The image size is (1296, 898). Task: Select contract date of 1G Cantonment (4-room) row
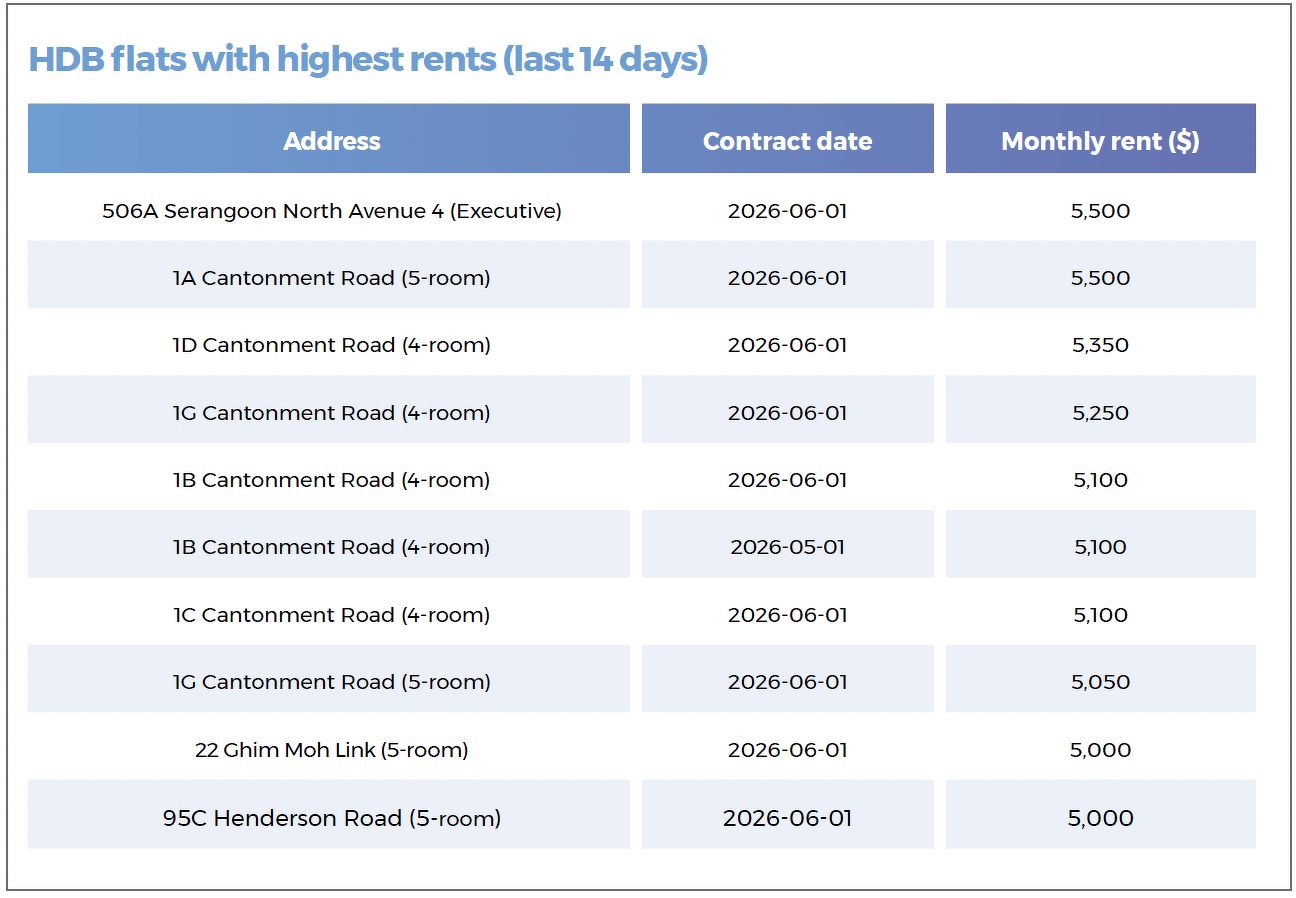tap(788, 413)
